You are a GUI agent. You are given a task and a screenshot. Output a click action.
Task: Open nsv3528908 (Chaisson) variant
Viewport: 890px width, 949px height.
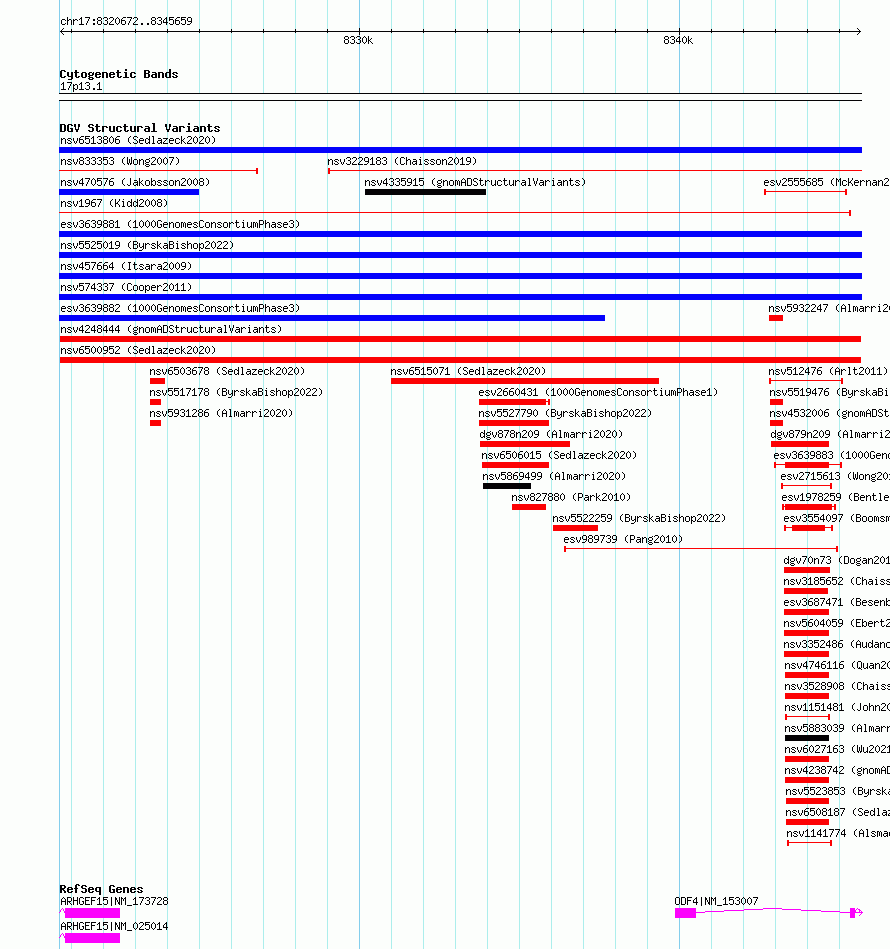point(837,686)
